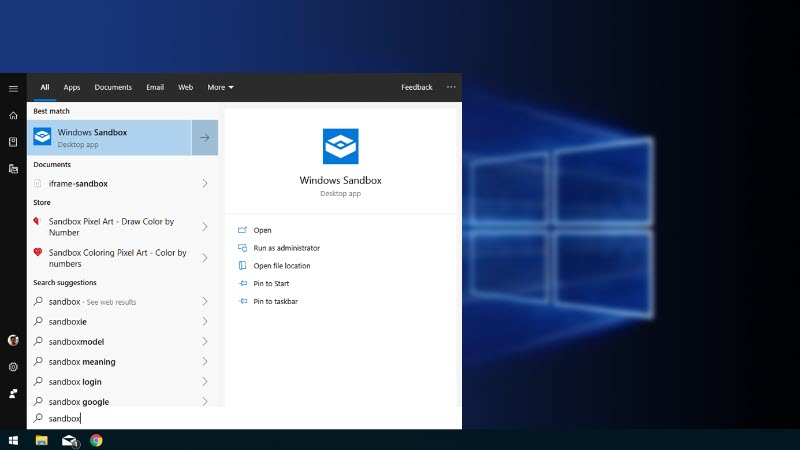Open File Explorer from taskbar
The width and height of the screenshot is (800, 450).
point(41,440)
